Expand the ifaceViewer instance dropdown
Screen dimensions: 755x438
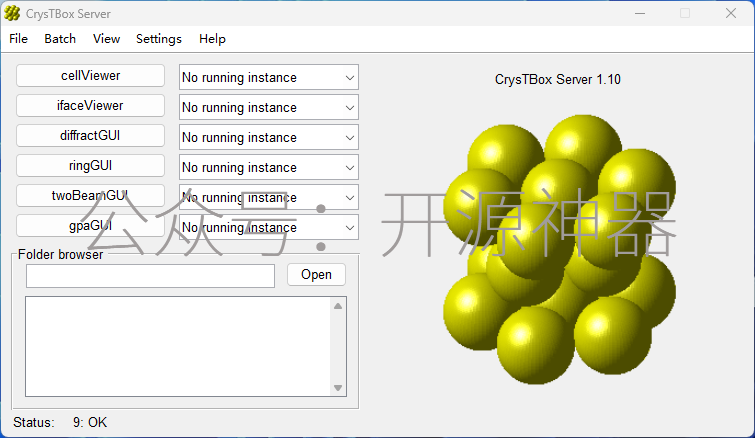click(x=269, y=107)
